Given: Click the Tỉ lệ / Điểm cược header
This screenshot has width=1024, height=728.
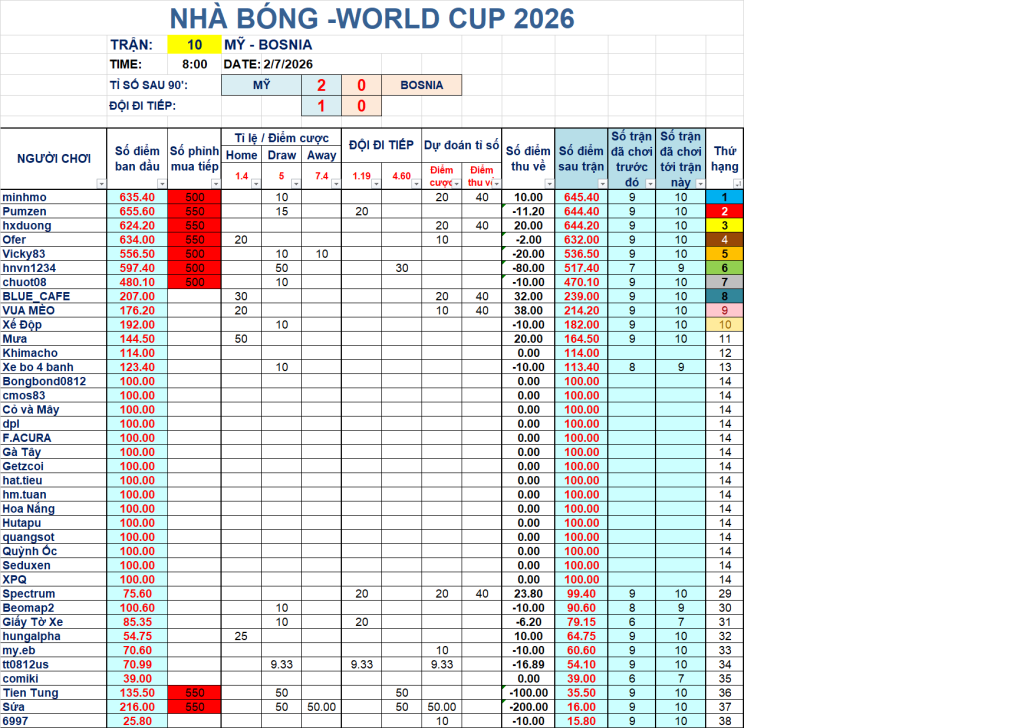Looking at the screenshot, I should 281,138.
